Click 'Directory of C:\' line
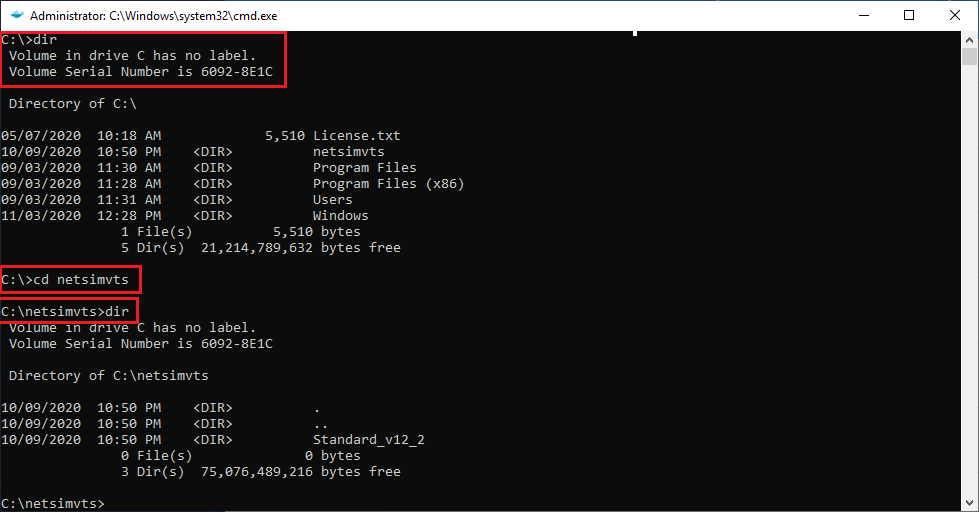This screenshot has height=512, width=979. tap(72, 104)
